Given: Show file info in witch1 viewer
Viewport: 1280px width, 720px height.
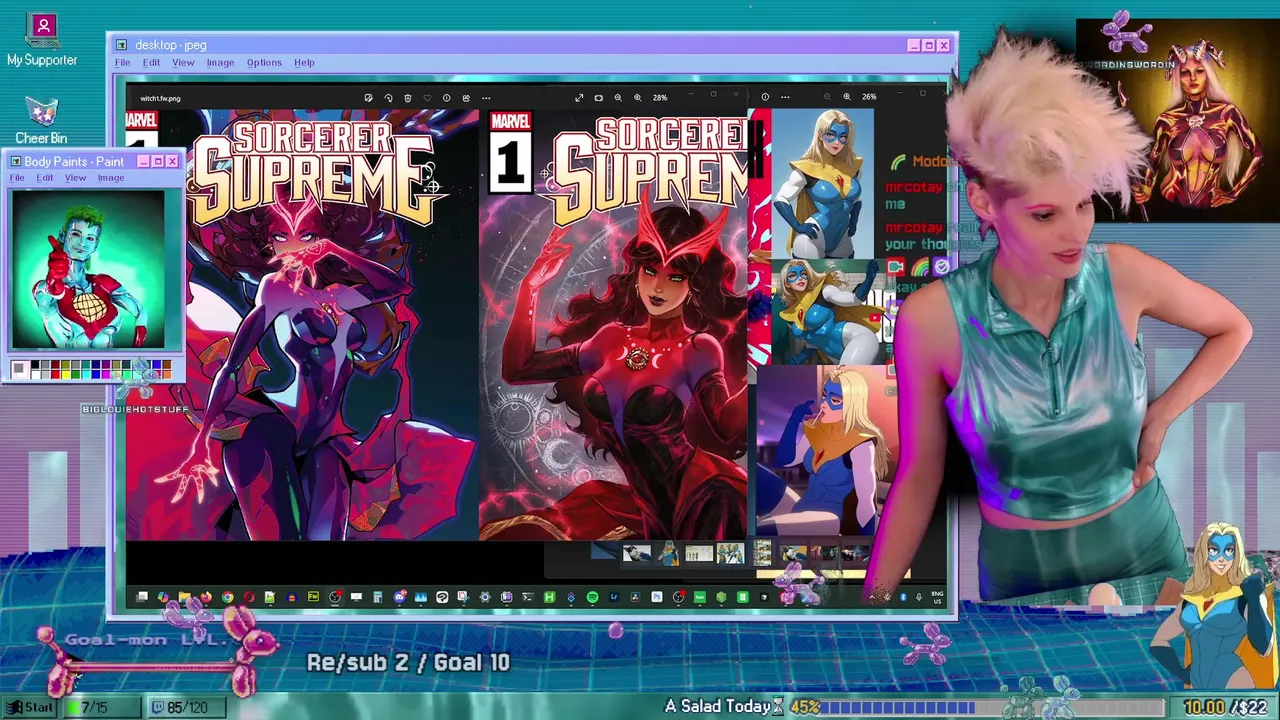Looking at the screenshot, I should (447, 97).
